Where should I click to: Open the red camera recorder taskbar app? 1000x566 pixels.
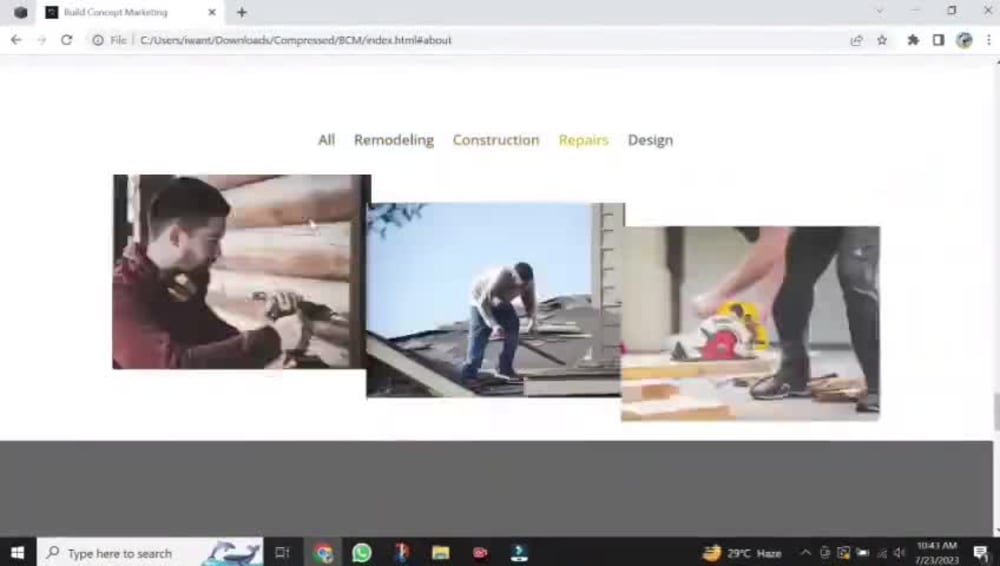[480, 553]
